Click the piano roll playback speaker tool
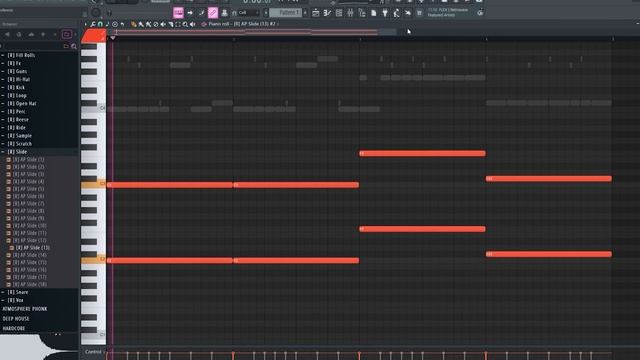The height and width of the screenshot is (360, 640). (193, 24)
